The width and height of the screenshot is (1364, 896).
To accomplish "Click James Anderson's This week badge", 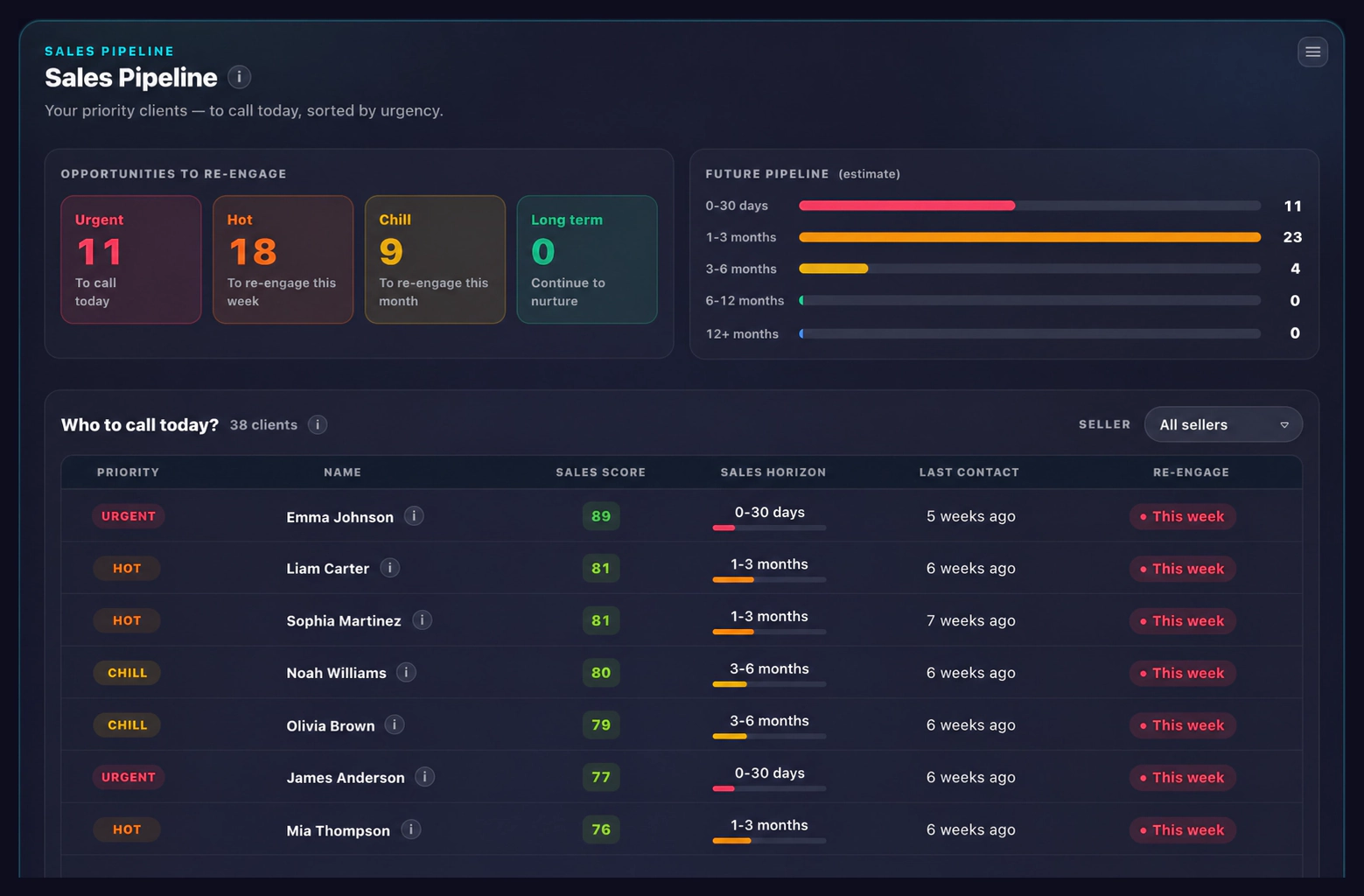I will (1182, 777).
